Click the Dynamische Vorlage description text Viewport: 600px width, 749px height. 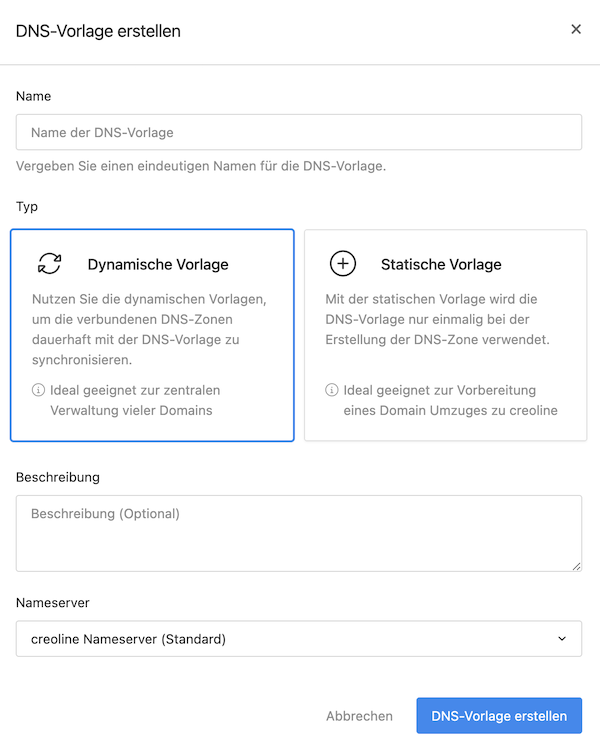click(149, 329)
